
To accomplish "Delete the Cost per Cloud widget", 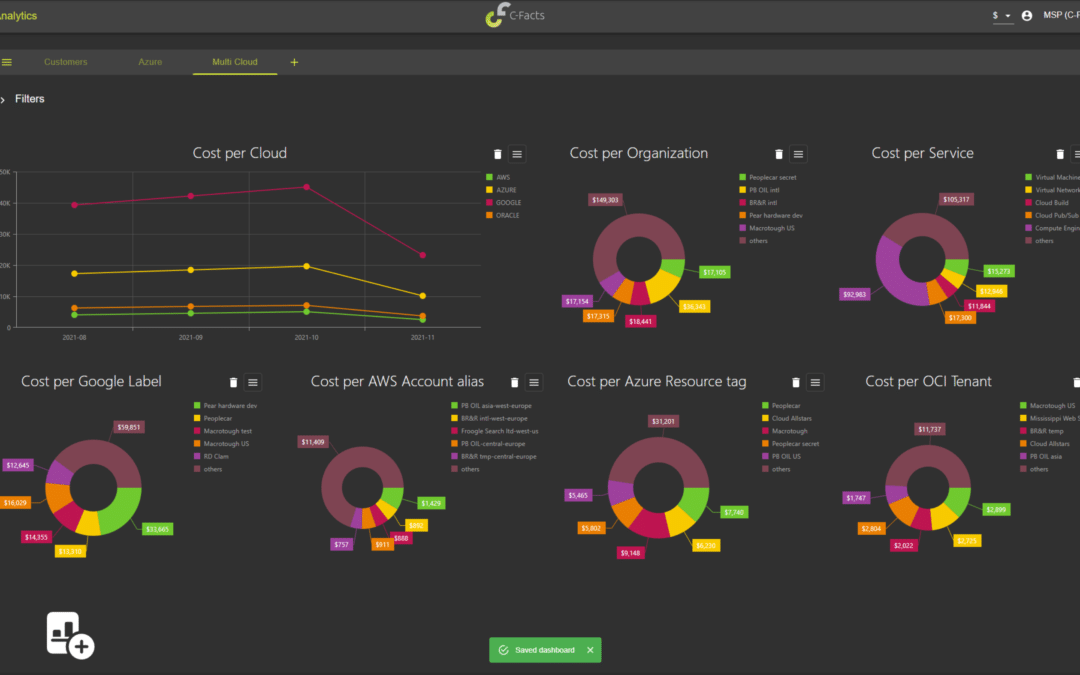I will (x=497, y=154).
